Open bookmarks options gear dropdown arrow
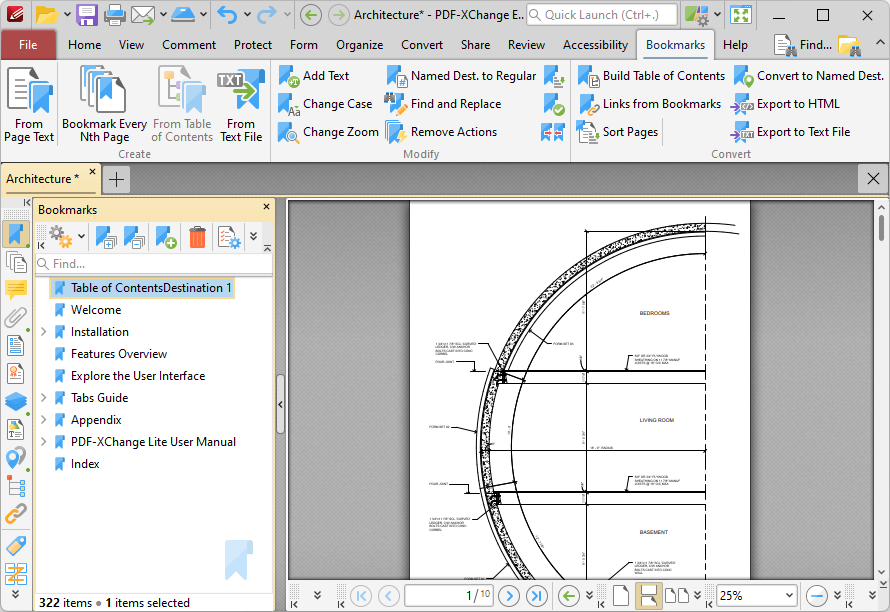Image resolution: width=890 pixels, height=612 pixels. tap(82, 236)
